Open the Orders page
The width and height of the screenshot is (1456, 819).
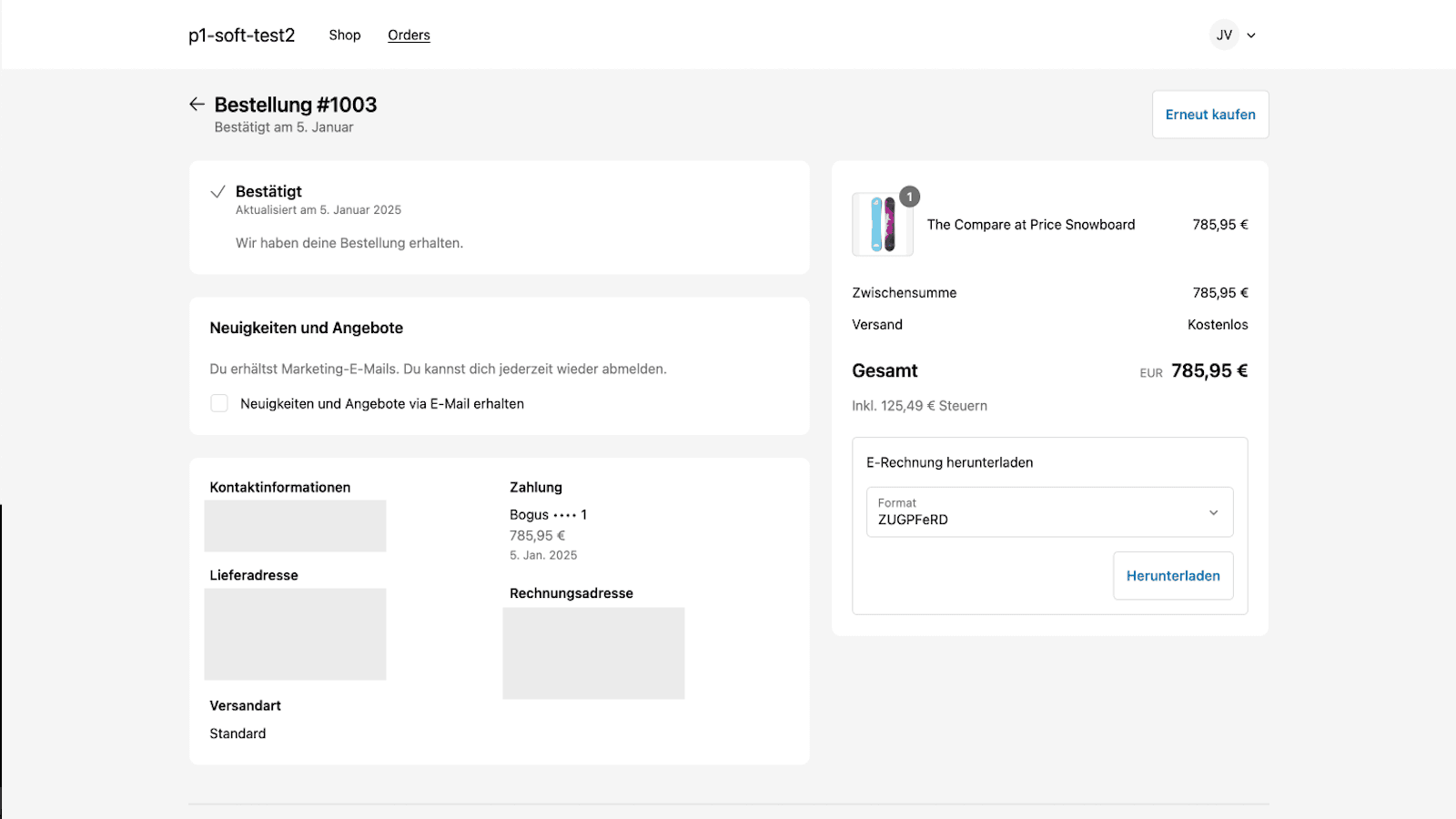coord(409,35)
